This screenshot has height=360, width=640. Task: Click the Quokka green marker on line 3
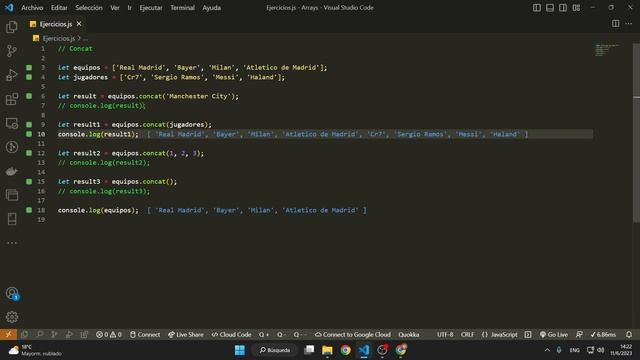click(29, 67)
